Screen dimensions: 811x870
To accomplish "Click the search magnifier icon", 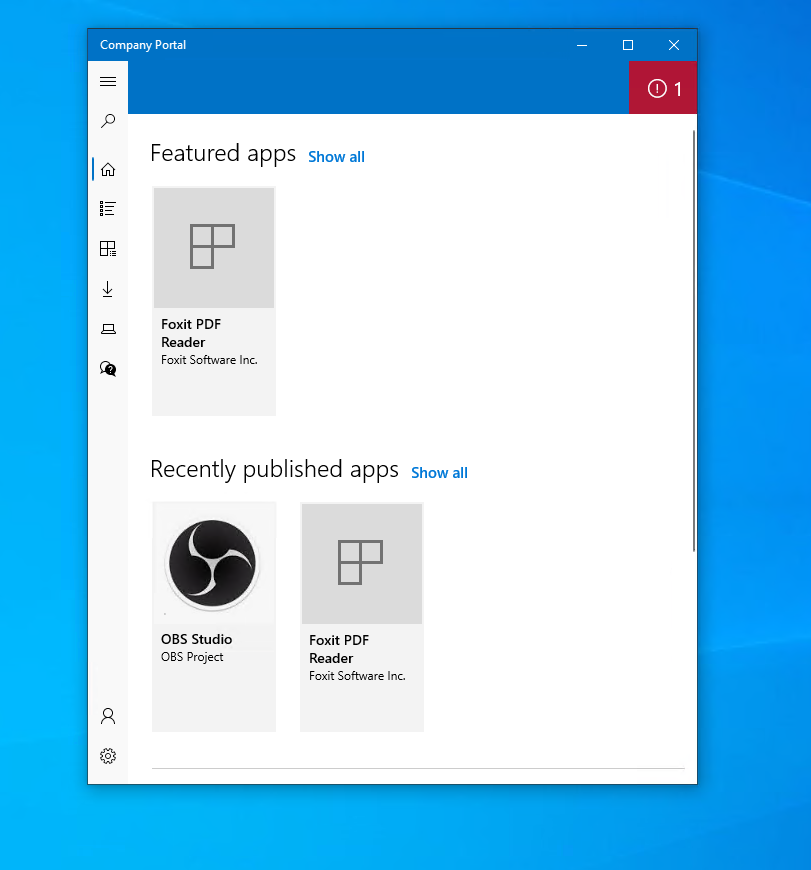I will [108, 121].
